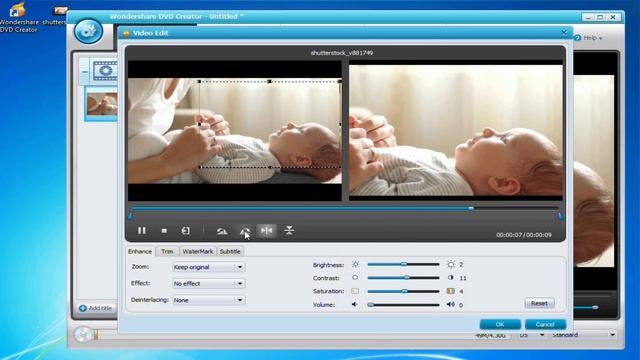The height and width of the screenshot is (360, 640).
Task: Toggle the horizontal flip icon
Action: [x=267, y=231]
